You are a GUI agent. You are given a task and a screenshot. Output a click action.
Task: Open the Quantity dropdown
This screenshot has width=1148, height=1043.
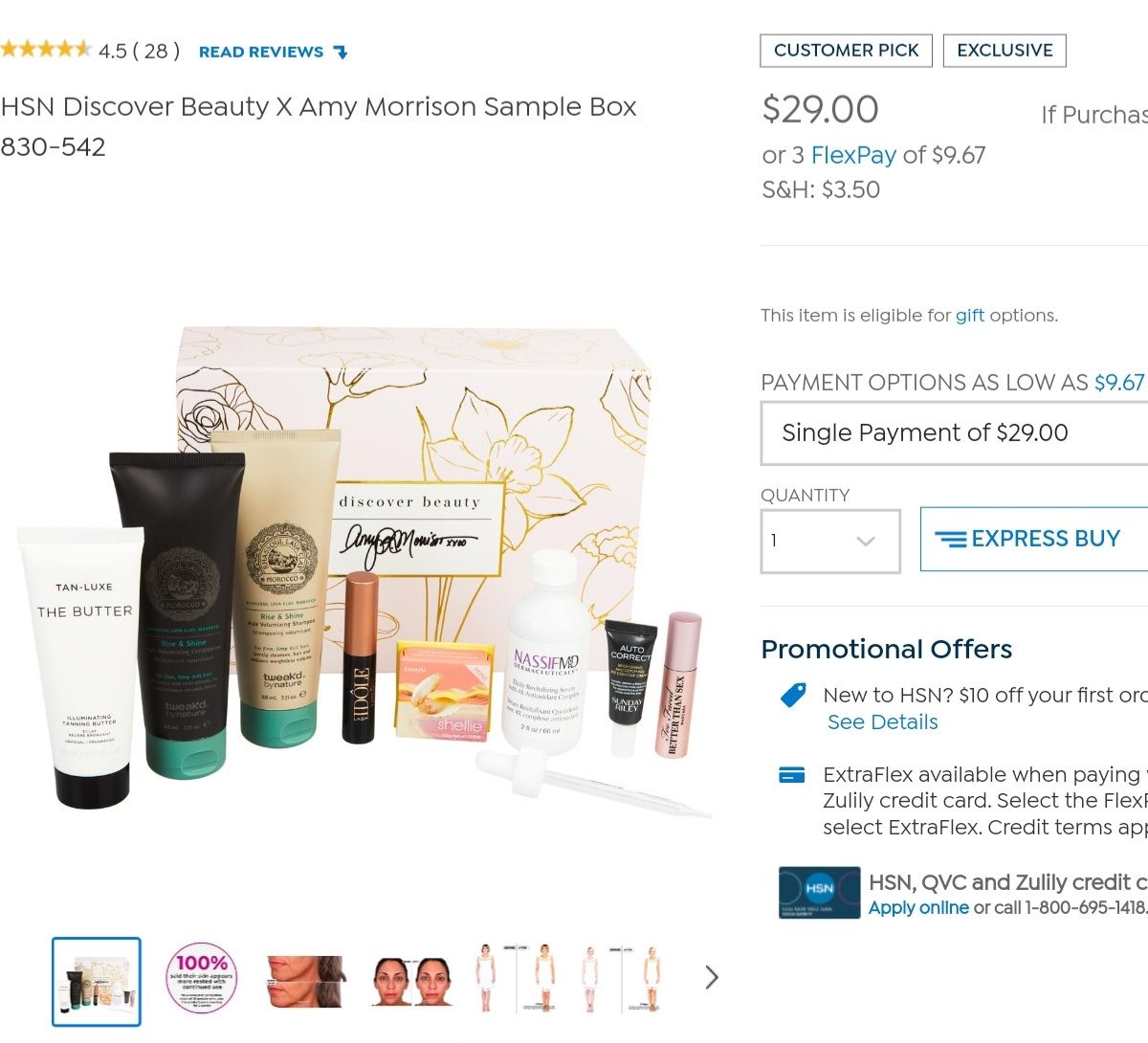(x=830, y=542)
